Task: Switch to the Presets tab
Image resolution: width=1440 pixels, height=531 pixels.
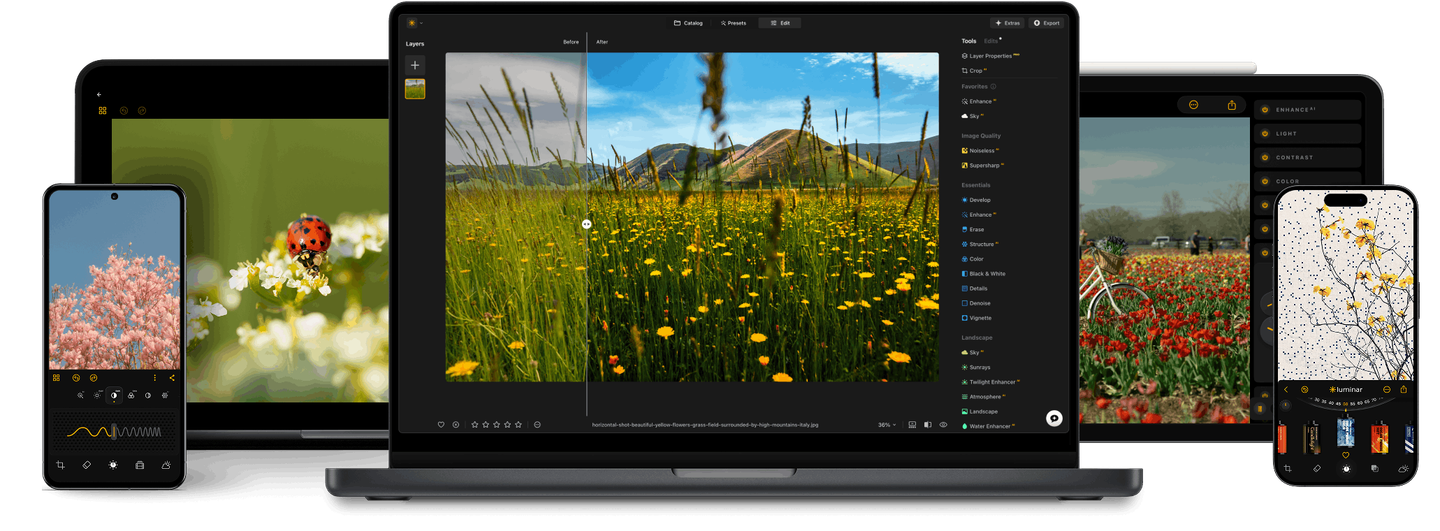Action: click(x=733, y=23)
